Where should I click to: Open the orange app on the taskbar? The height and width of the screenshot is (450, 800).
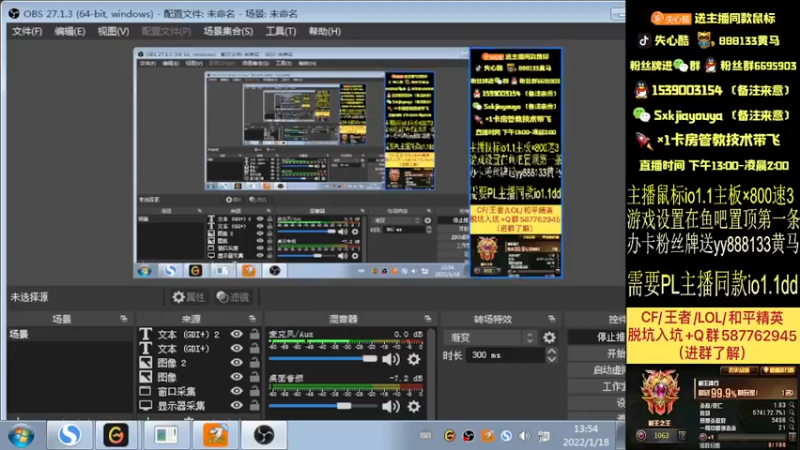coord(215,435)
